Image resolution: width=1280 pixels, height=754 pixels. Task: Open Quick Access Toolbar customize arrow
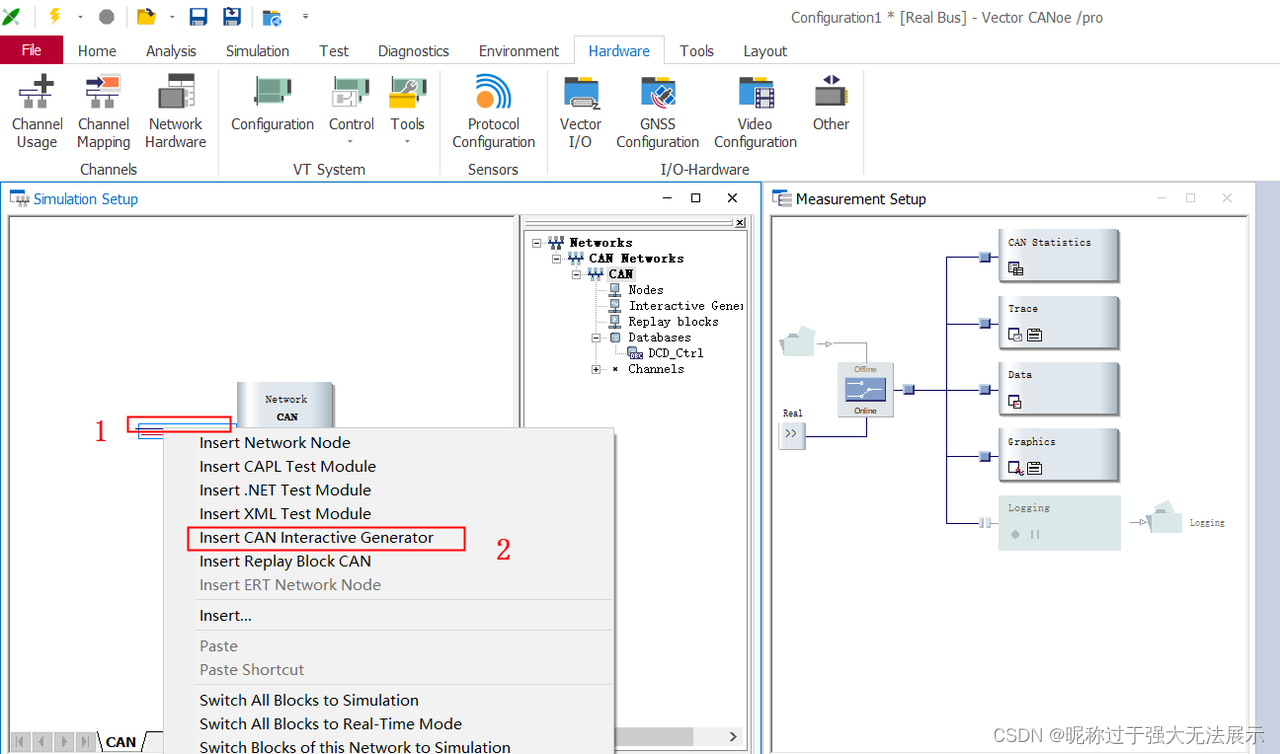click(x=305, y=17)
